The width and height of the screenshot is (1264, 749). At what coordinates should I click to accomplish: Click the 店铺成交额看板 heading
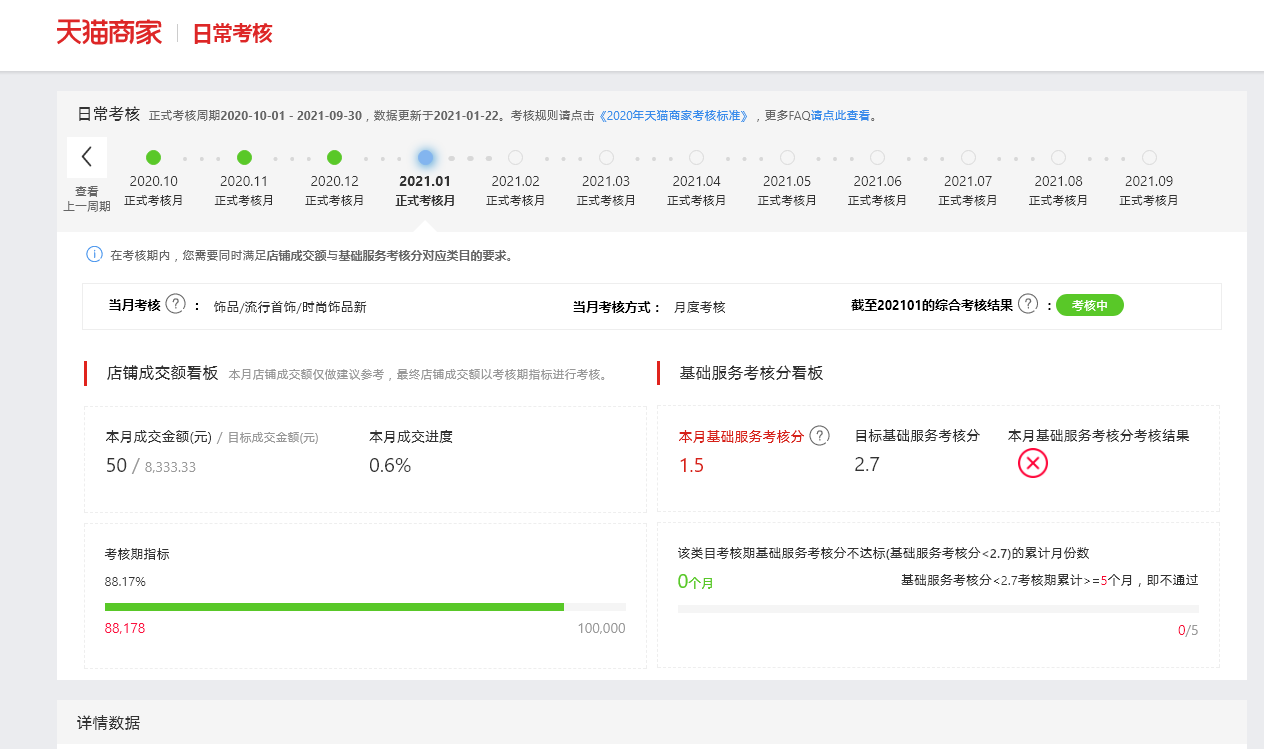162,373
